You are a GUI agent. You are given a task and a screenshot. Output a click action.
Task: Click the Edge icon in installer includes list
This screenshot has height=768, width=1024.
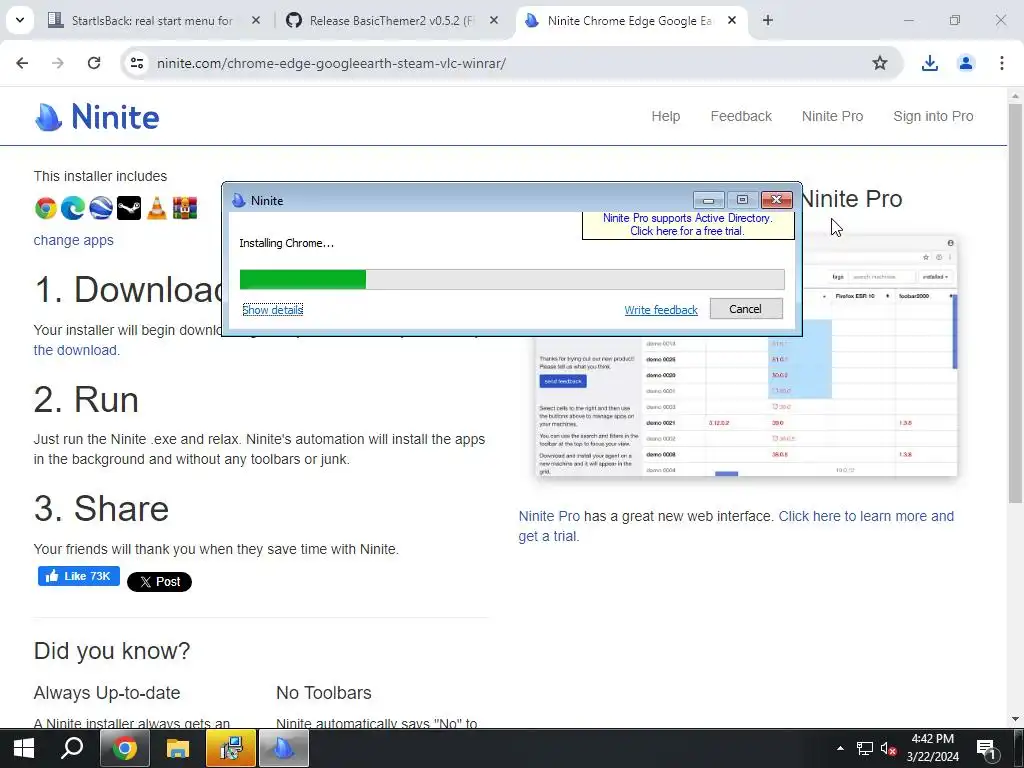coord(73,208)
